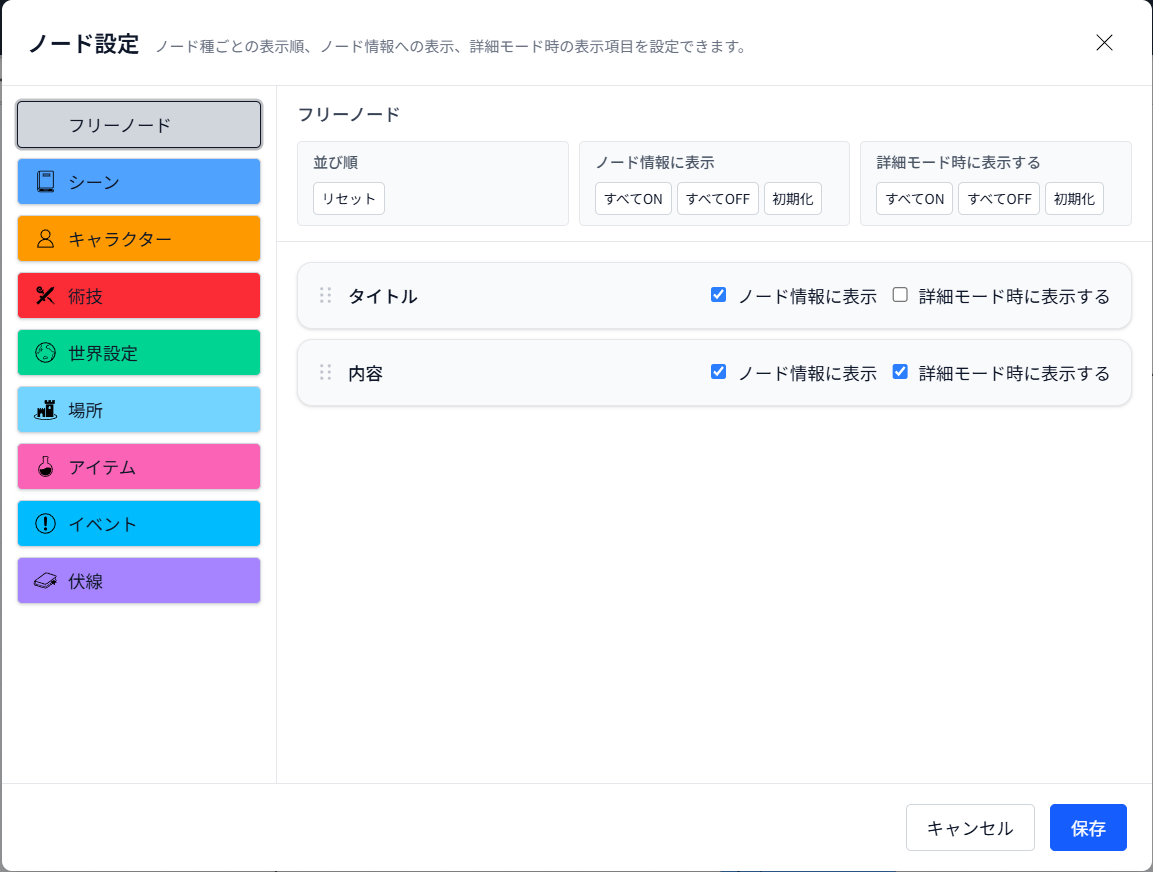Click すべてOFF under 詳細モード時に表示する
Screen dimensions: 1153x872
pyautogui.click(x=999, y=199)
